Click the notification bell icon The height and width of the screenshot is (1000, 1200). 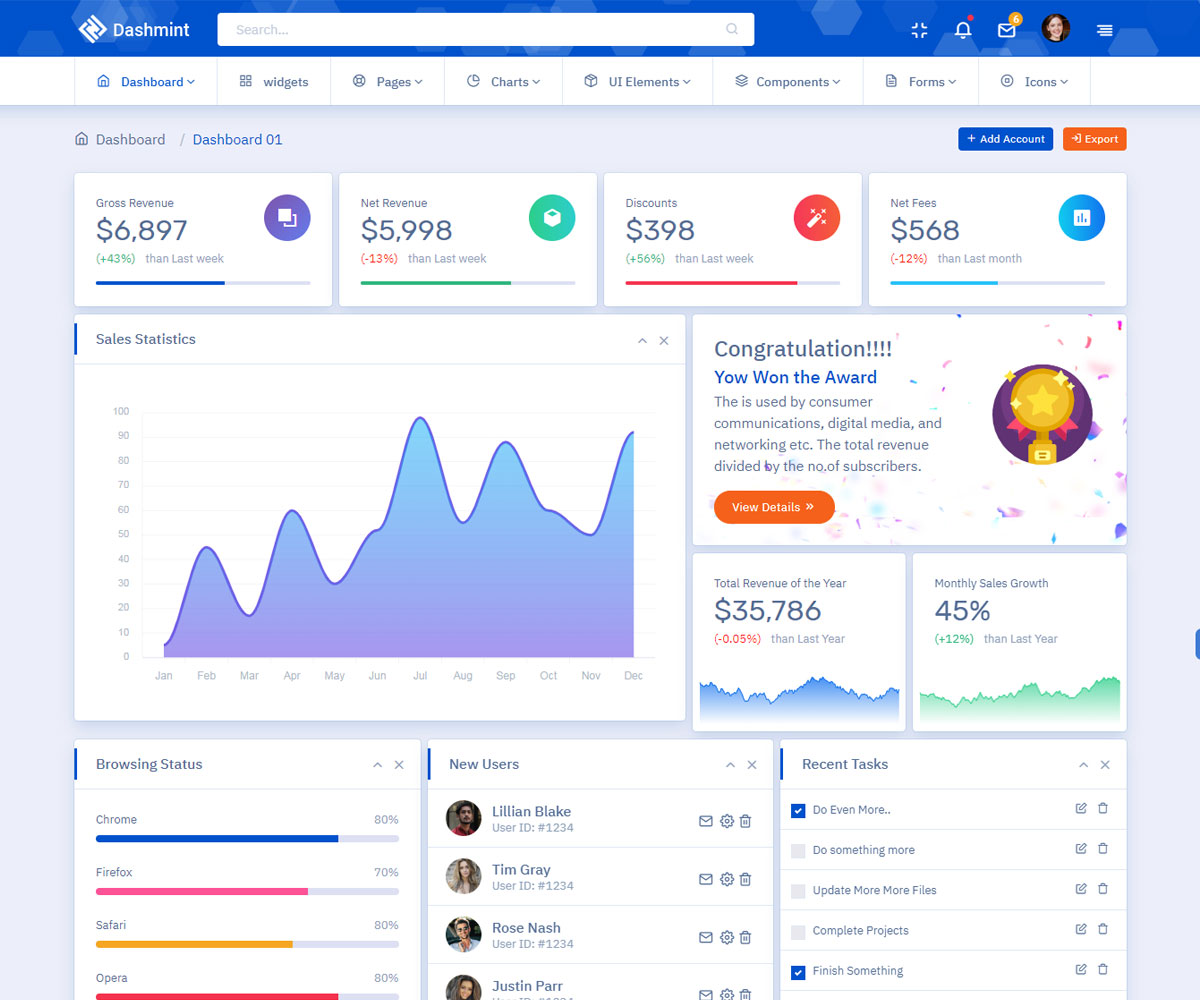[962, 30]
